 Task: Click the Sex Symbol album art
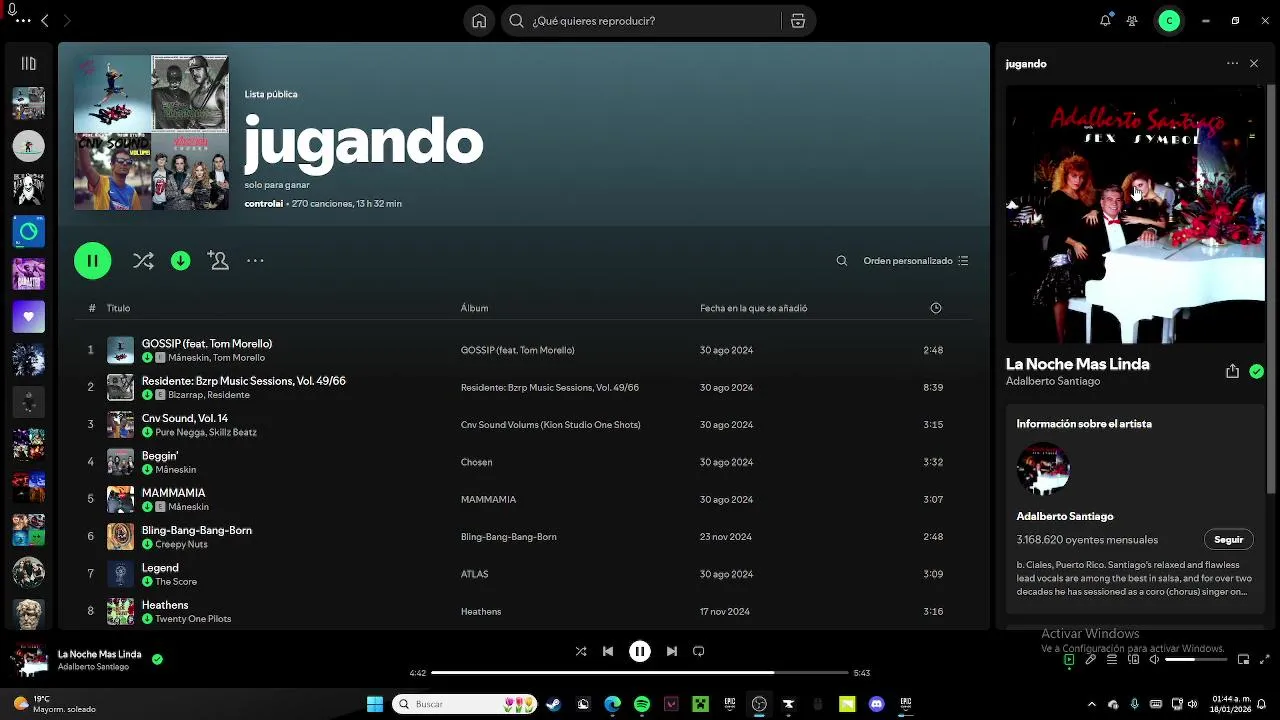point(1135,214)
